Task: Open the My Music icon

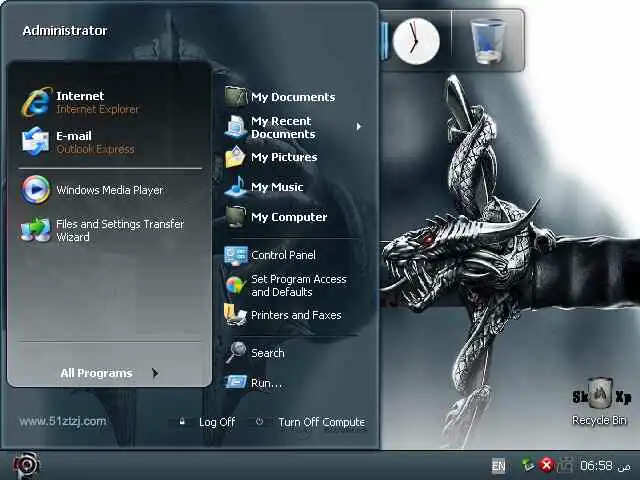Action: 236,187
